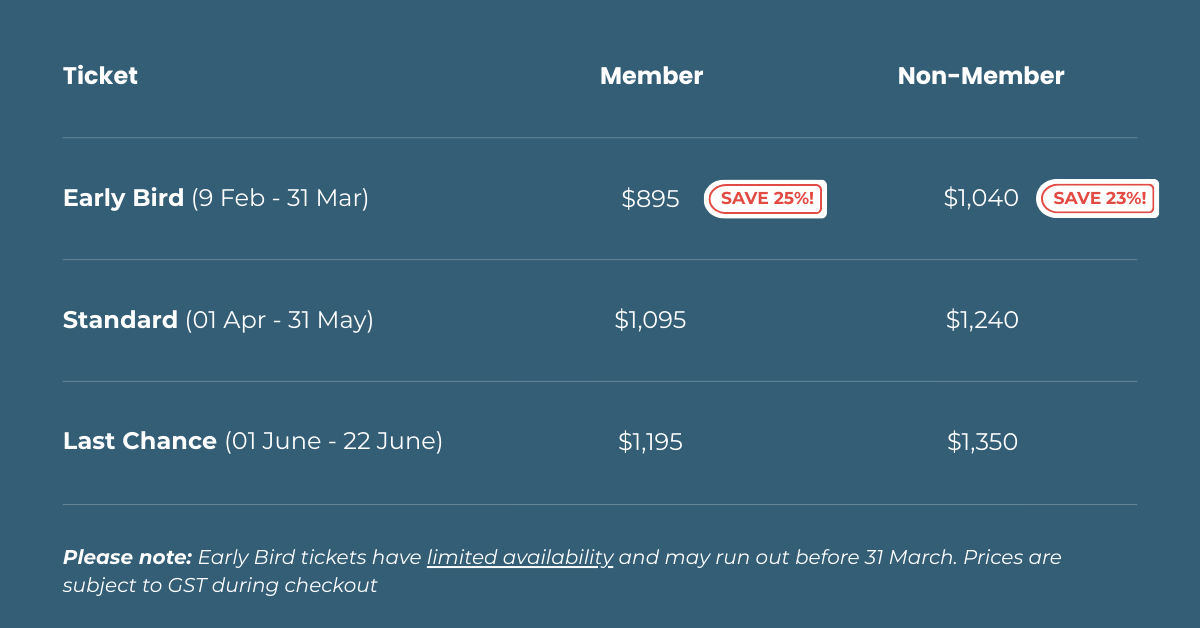
Task: Click the SAVE 25% badge
Action: [766, 199]
